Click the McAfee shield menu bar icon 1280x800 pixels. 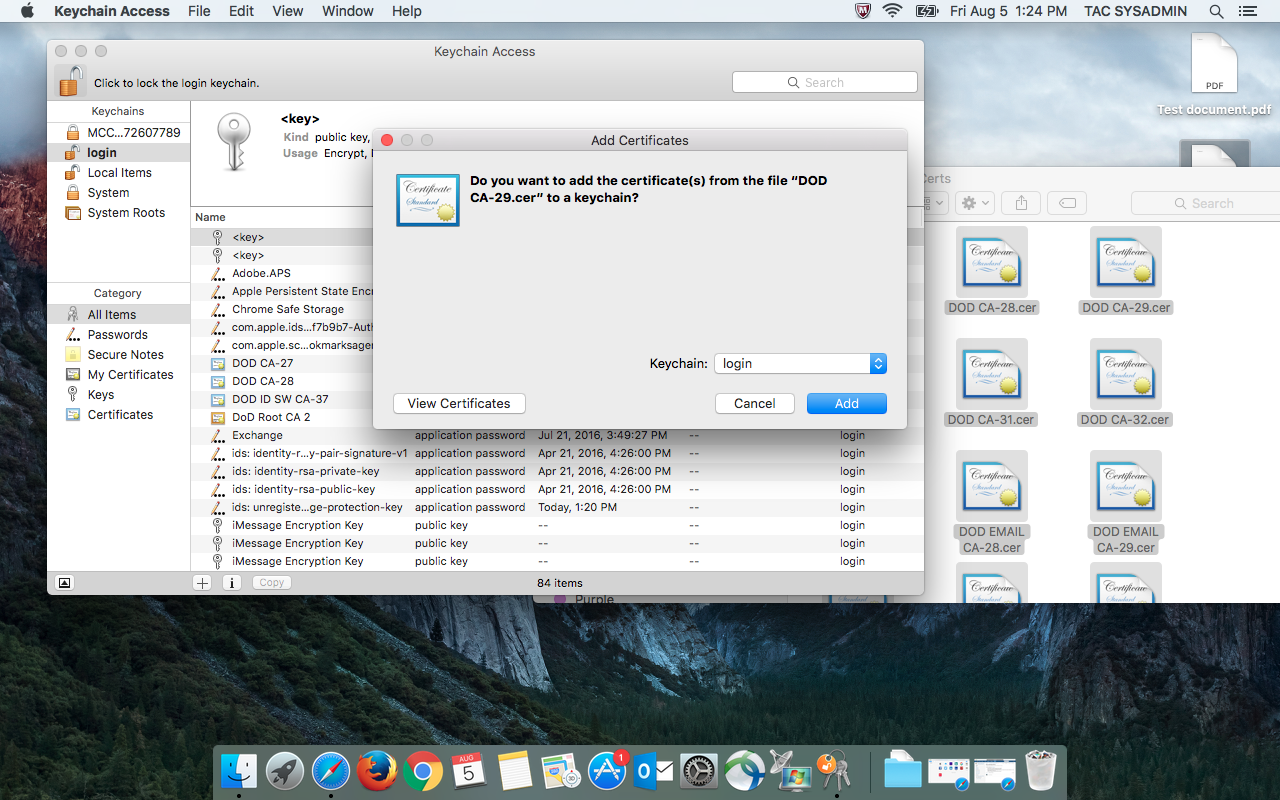pyautogui.click(x=863, y=11)
